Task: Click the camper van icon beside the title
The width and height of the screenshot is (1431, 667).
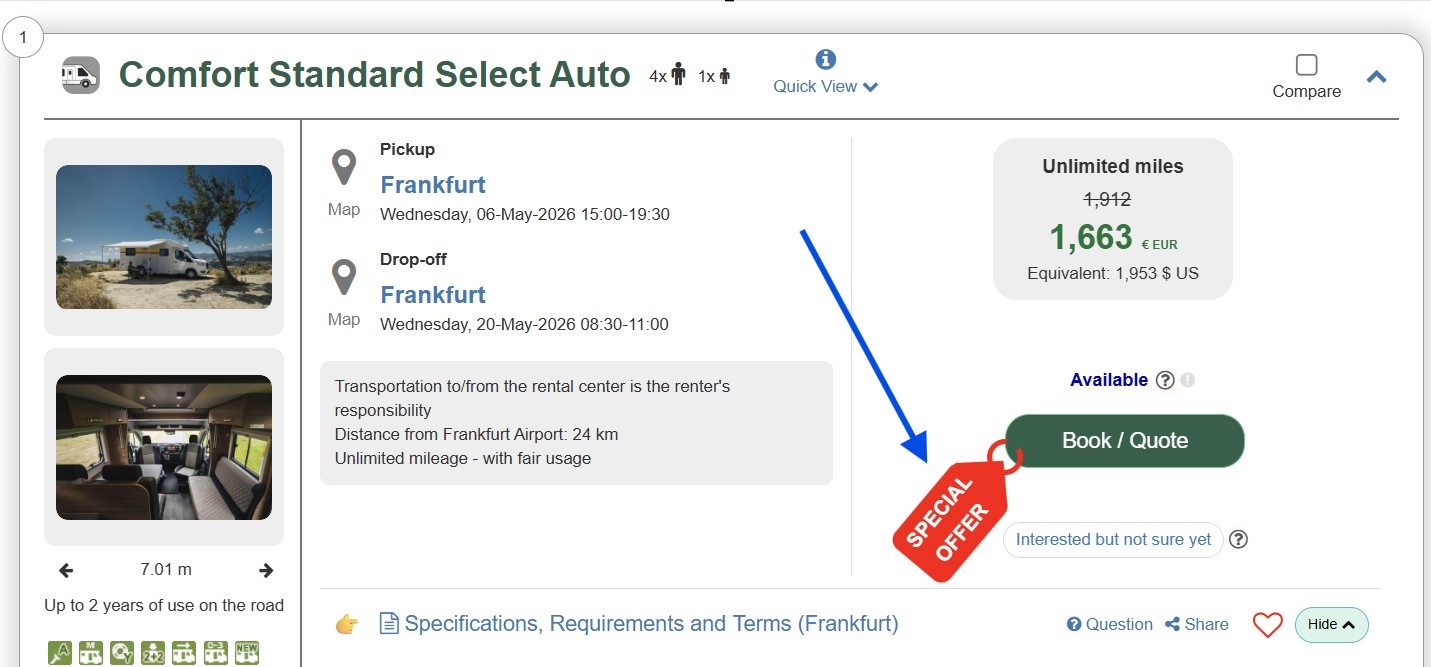Action: tap(80, 75)
